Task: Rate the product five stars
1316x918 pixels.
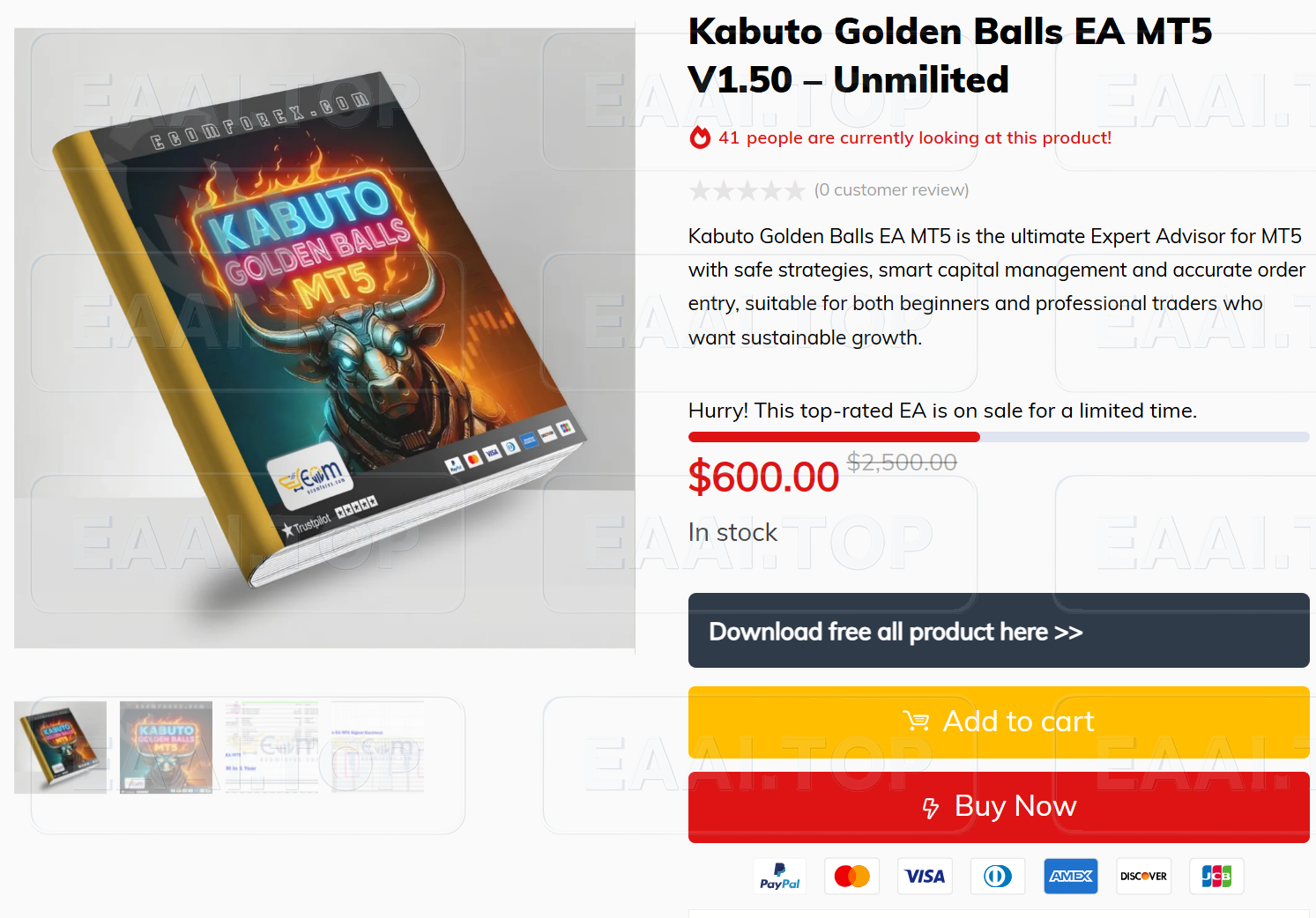Action: point(793,189)
